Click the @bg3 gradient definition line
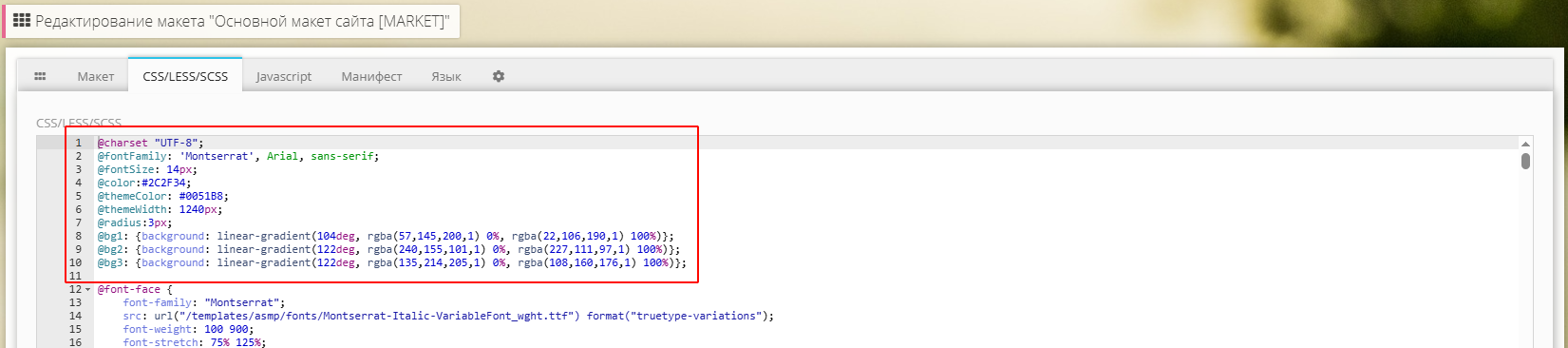1568x348 pixels. coord(391,262)
